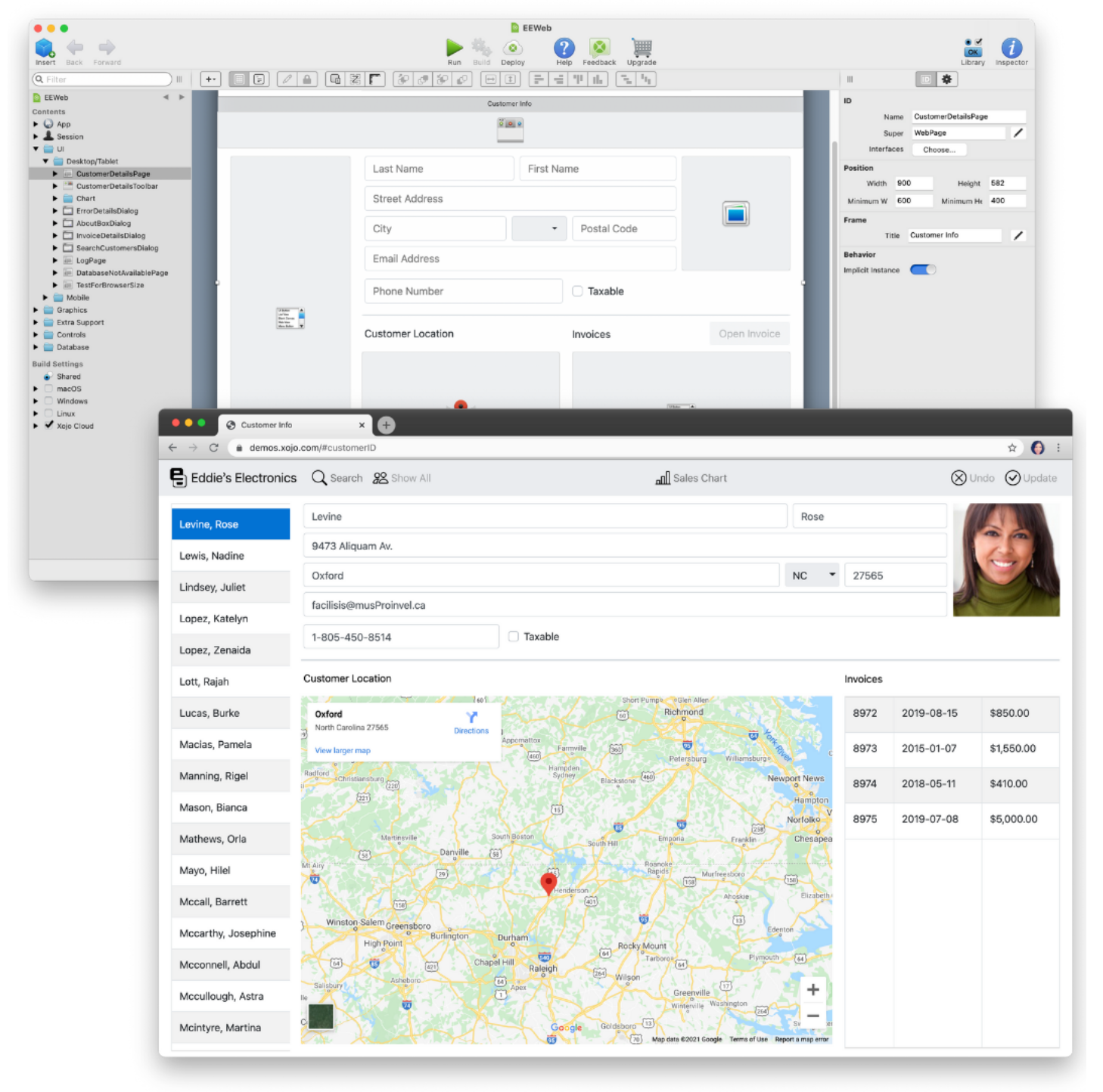Click the Undo button

point(973,478)
